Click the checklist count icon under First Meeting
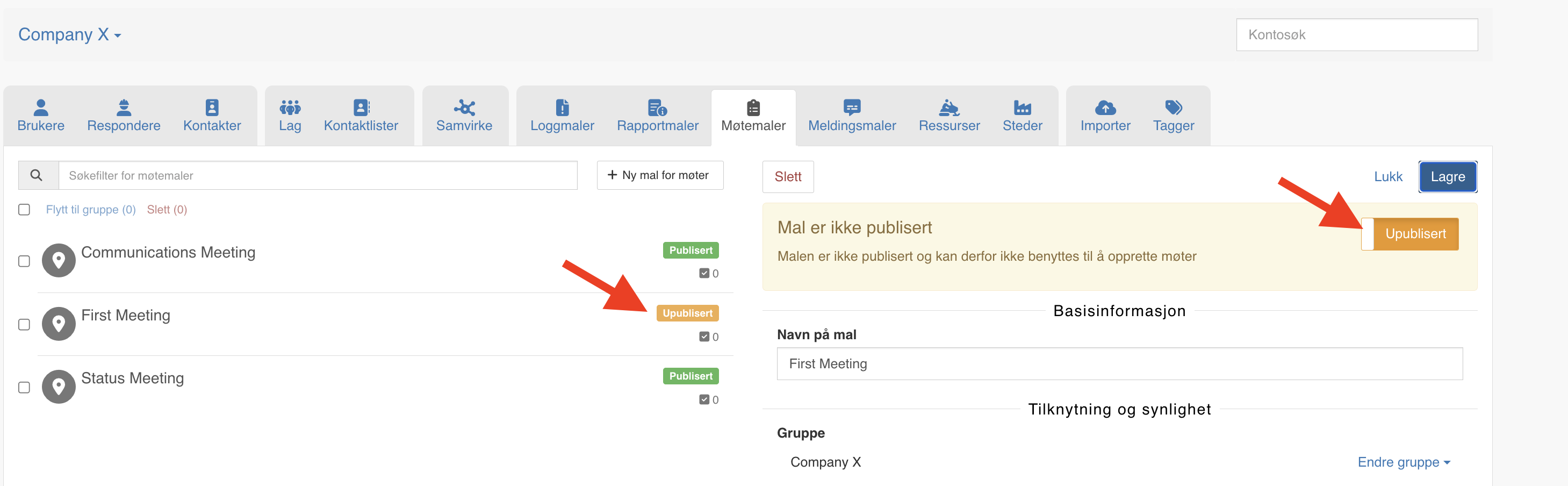Image resolution: width=1568 pixels, height=486 pixels. coord(704,337)
